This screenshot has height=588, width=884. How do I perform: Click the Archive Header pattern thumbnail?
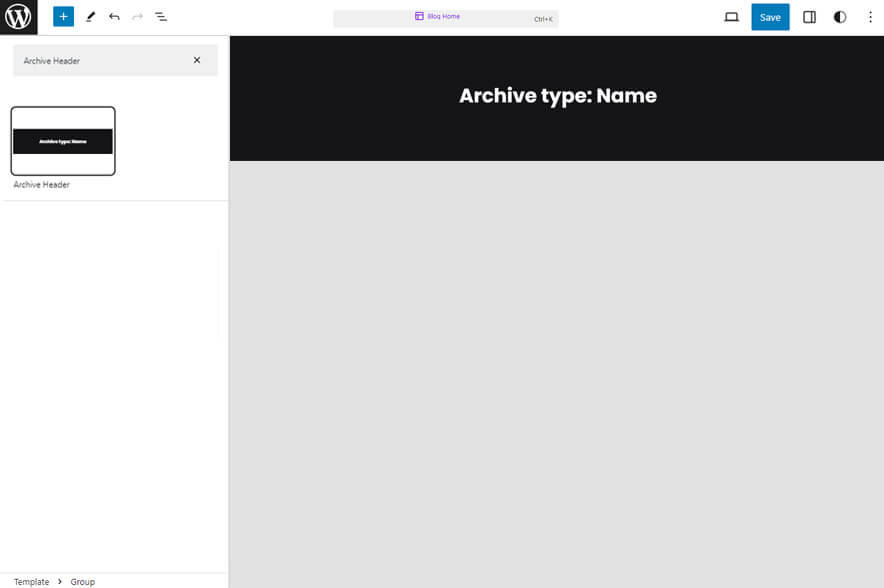63,141
